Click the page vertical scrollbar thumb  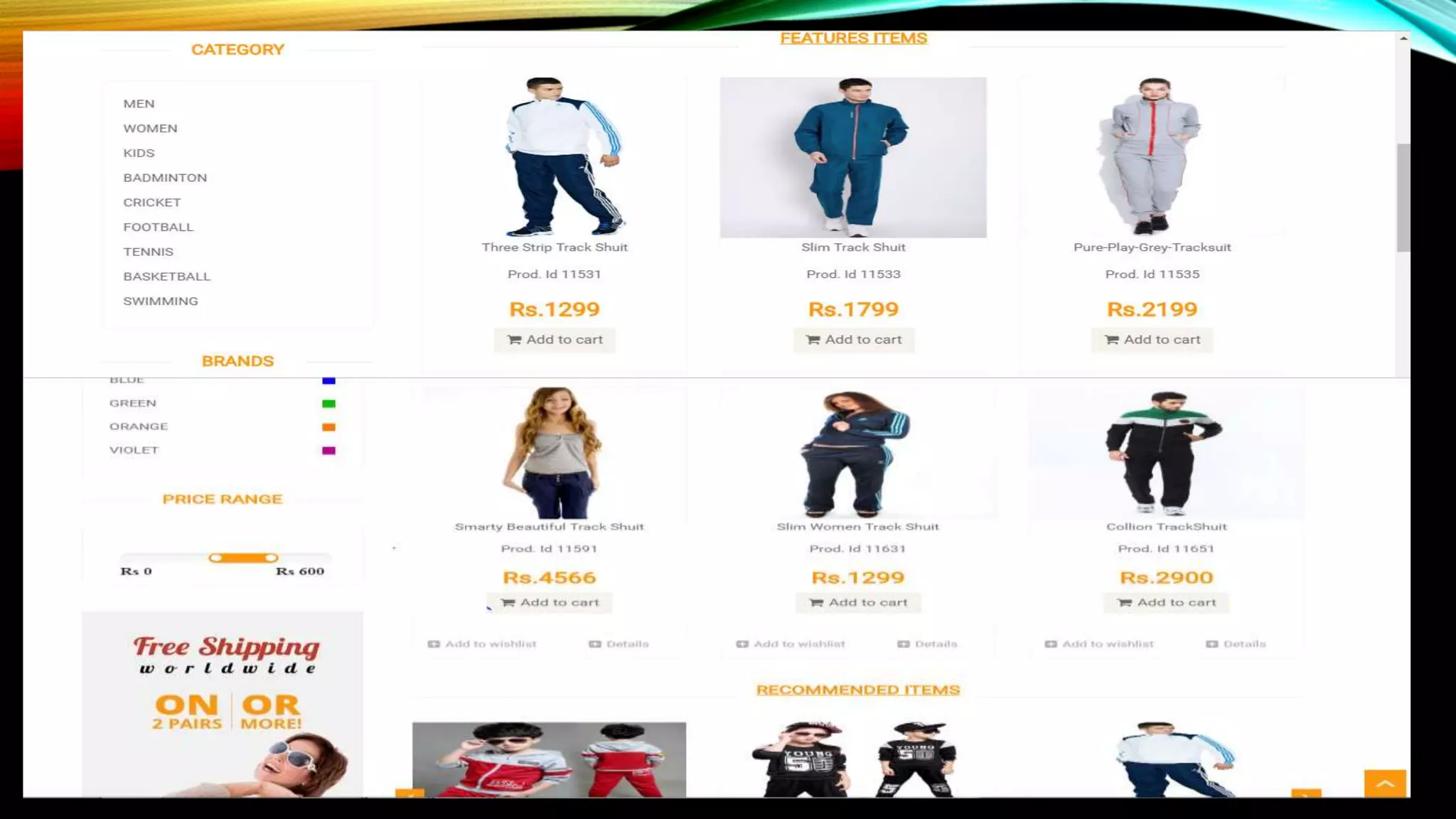tap(1403, 198)
